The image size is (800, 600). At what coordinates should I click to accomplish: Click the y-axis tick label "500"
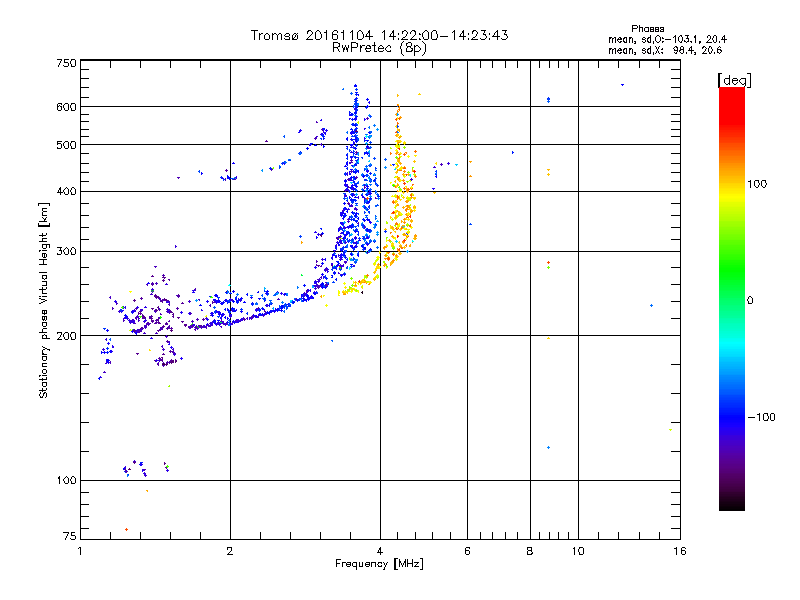pos(66,145)
